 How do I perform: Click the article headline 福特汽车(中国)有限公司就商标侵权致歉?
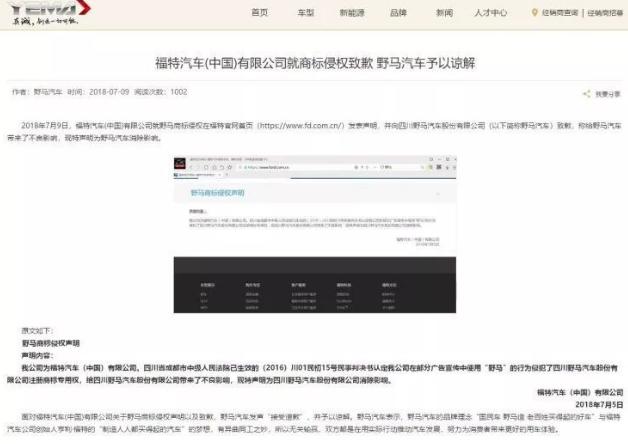coord(264,63)
